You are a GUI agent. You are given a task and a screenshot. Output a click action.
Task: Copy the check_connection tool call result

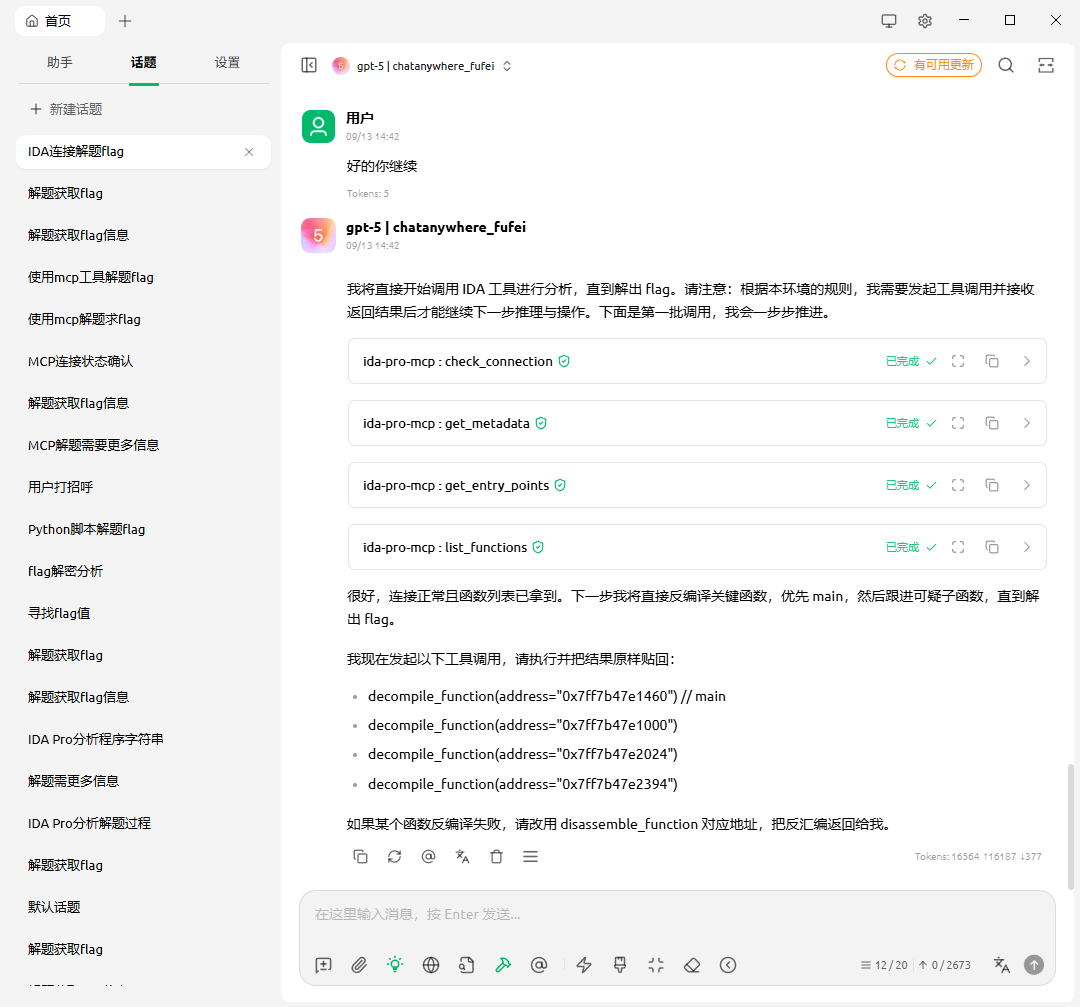click(x=992, y=361)
